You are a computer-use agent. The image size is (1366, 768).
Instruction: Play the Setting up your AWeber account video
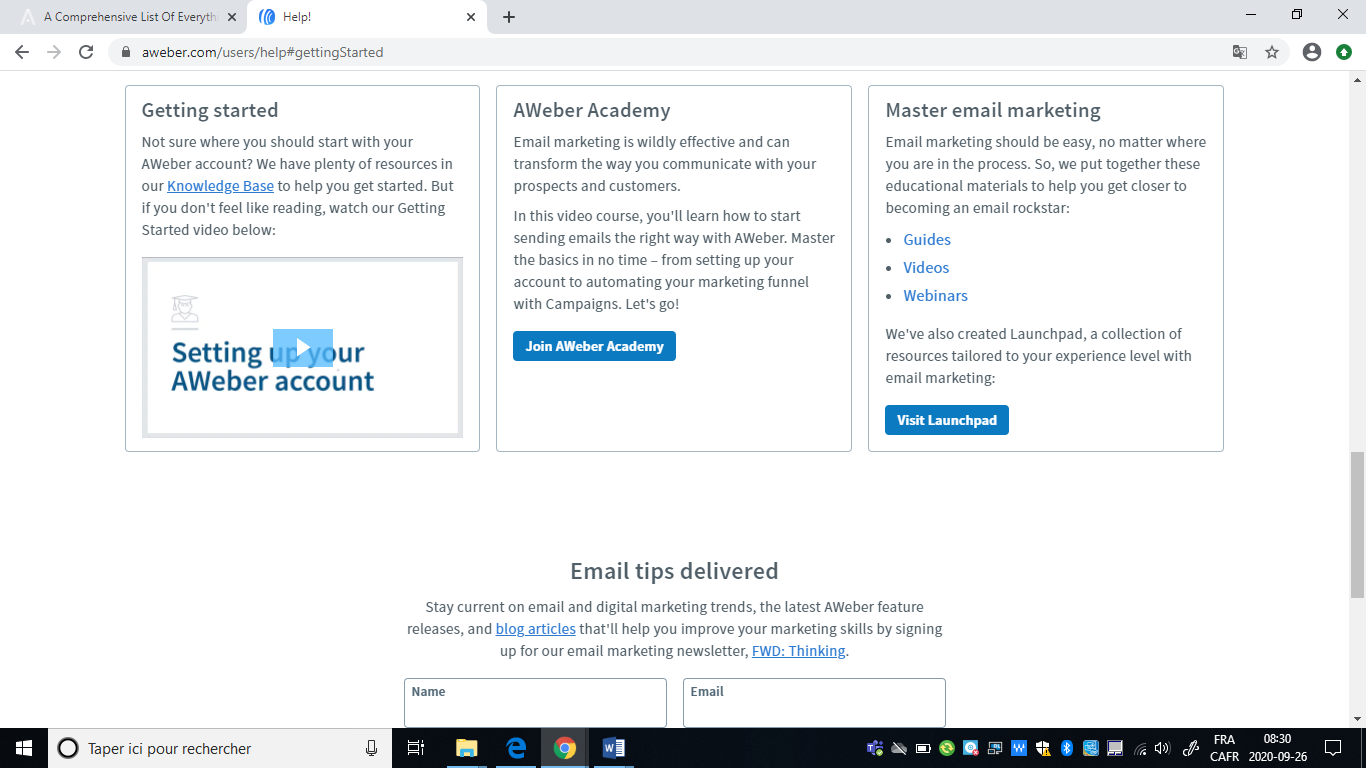click(x=303, y=348)
